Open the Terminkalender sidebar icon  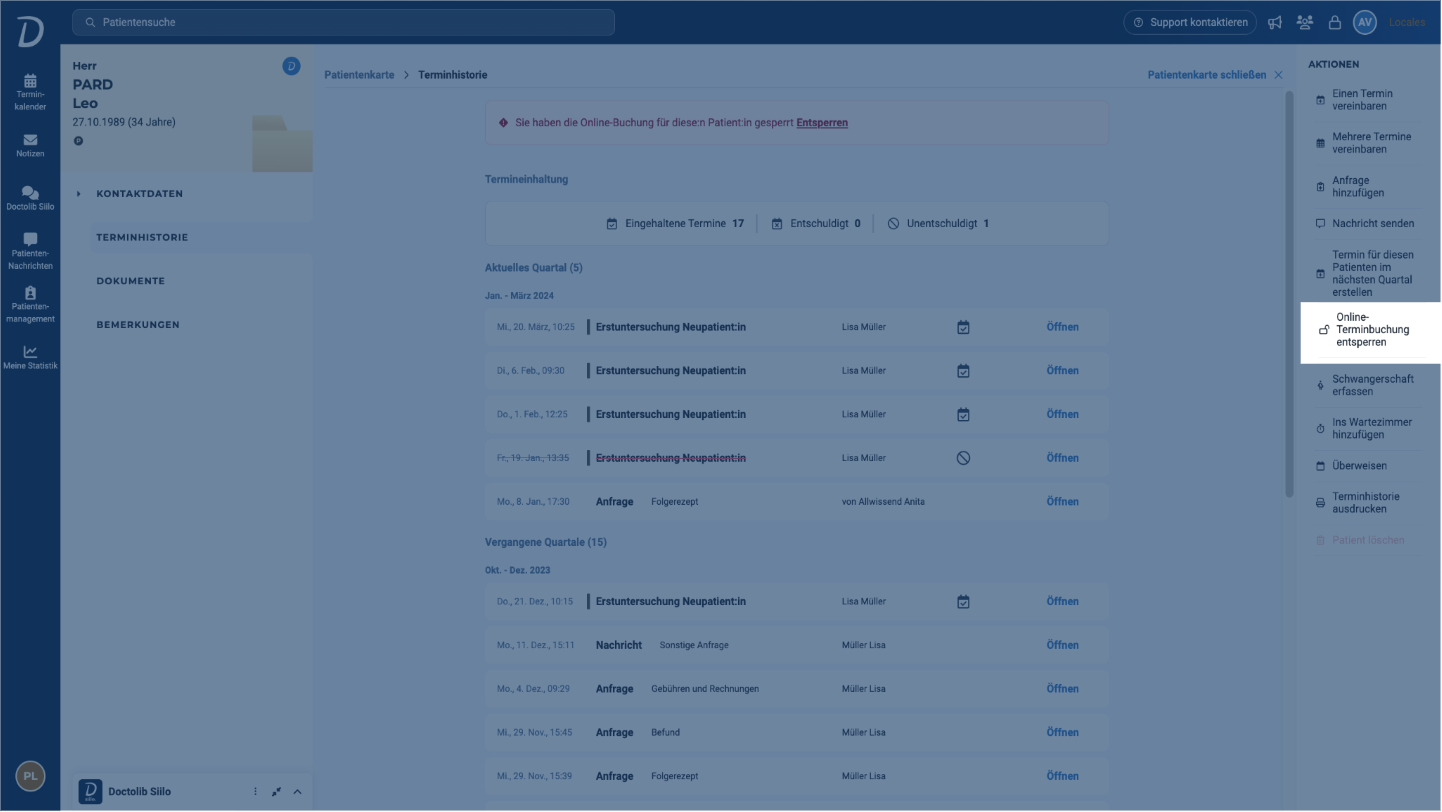pos(30,91)
